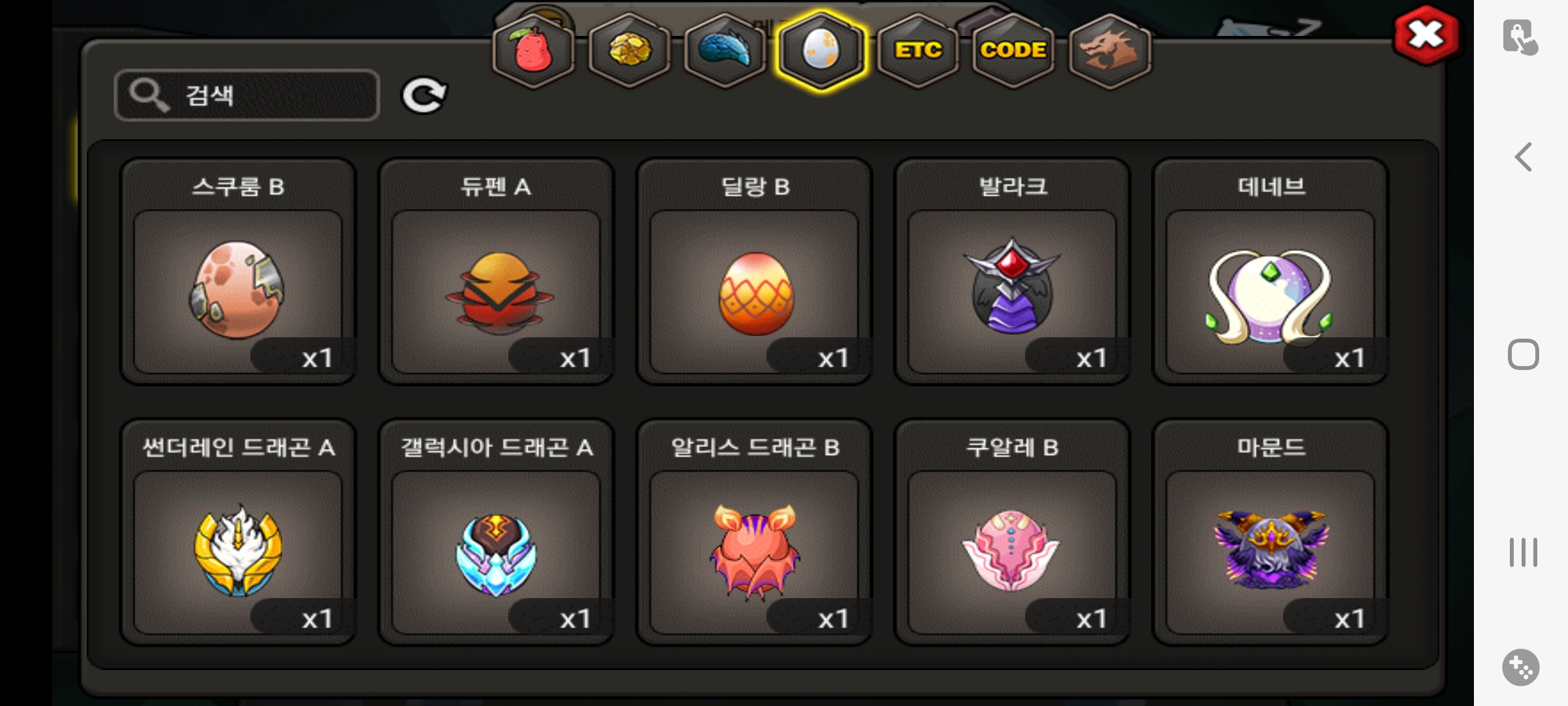Choose the 듀펜 A egg item
This screenshot has height=706, width=1568.
click(496, 271)
